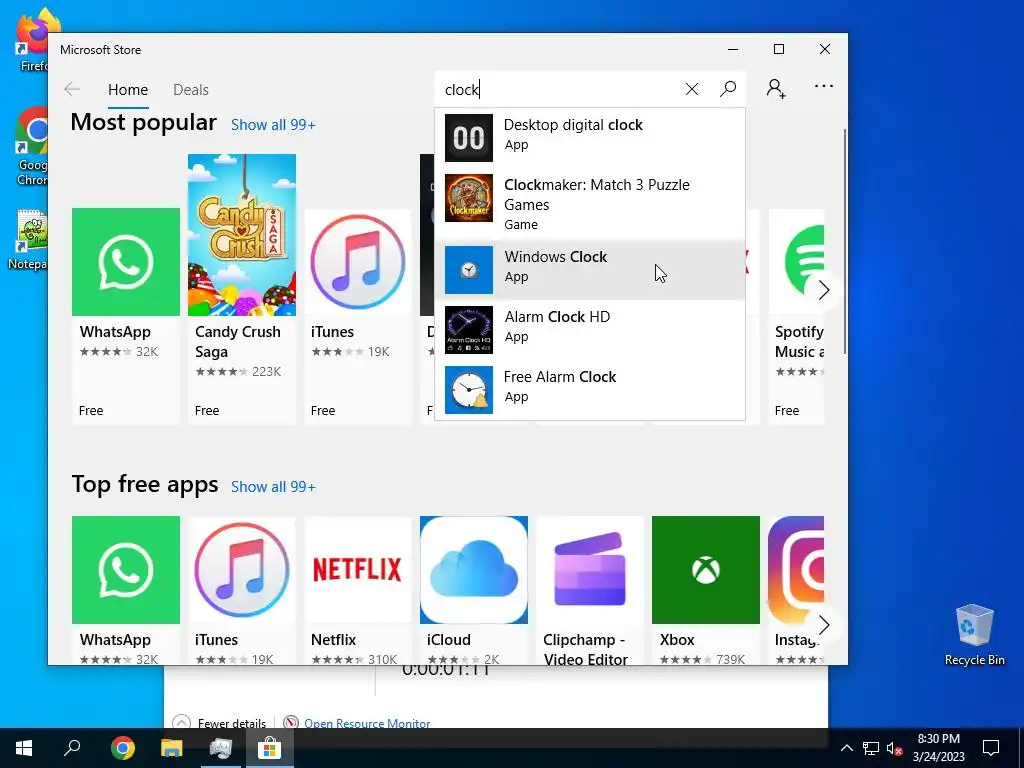1024x768 pixels.
Task: Click the Store window vertical scrollbar
Action: (844, 242)
